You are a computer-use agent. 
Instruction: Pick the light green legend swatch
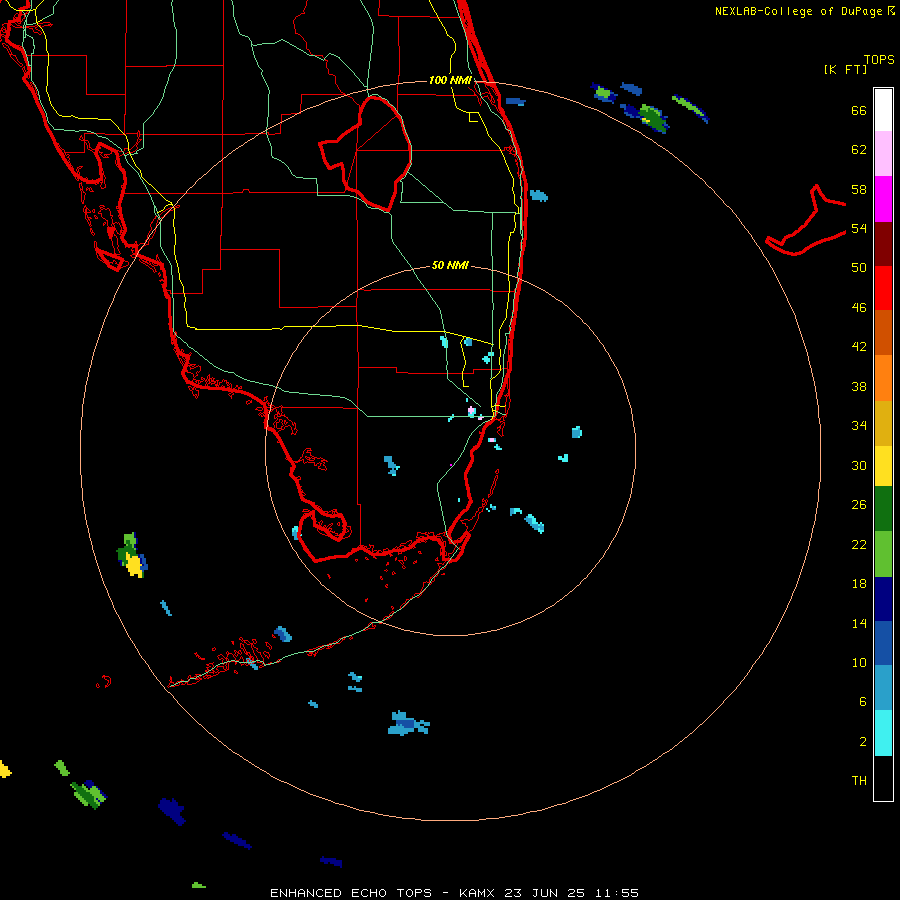pyautogui.click(x=883, y=554)
